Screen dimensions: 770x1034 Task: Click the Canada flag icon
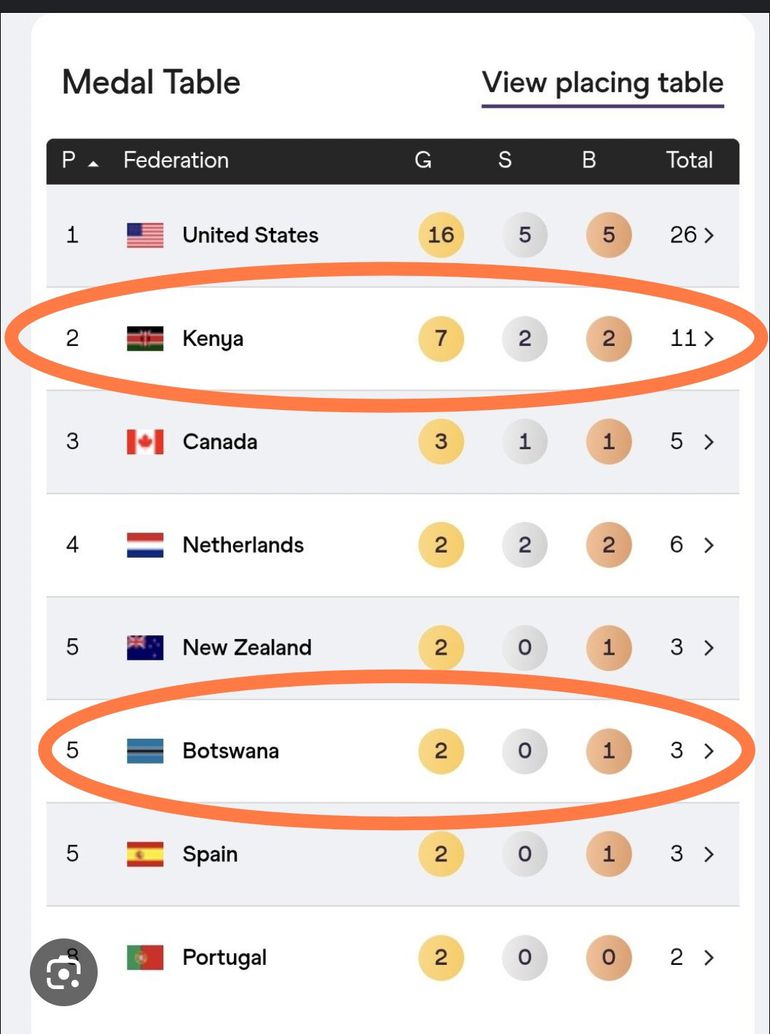pyautogui.click(x=145, y=442)
